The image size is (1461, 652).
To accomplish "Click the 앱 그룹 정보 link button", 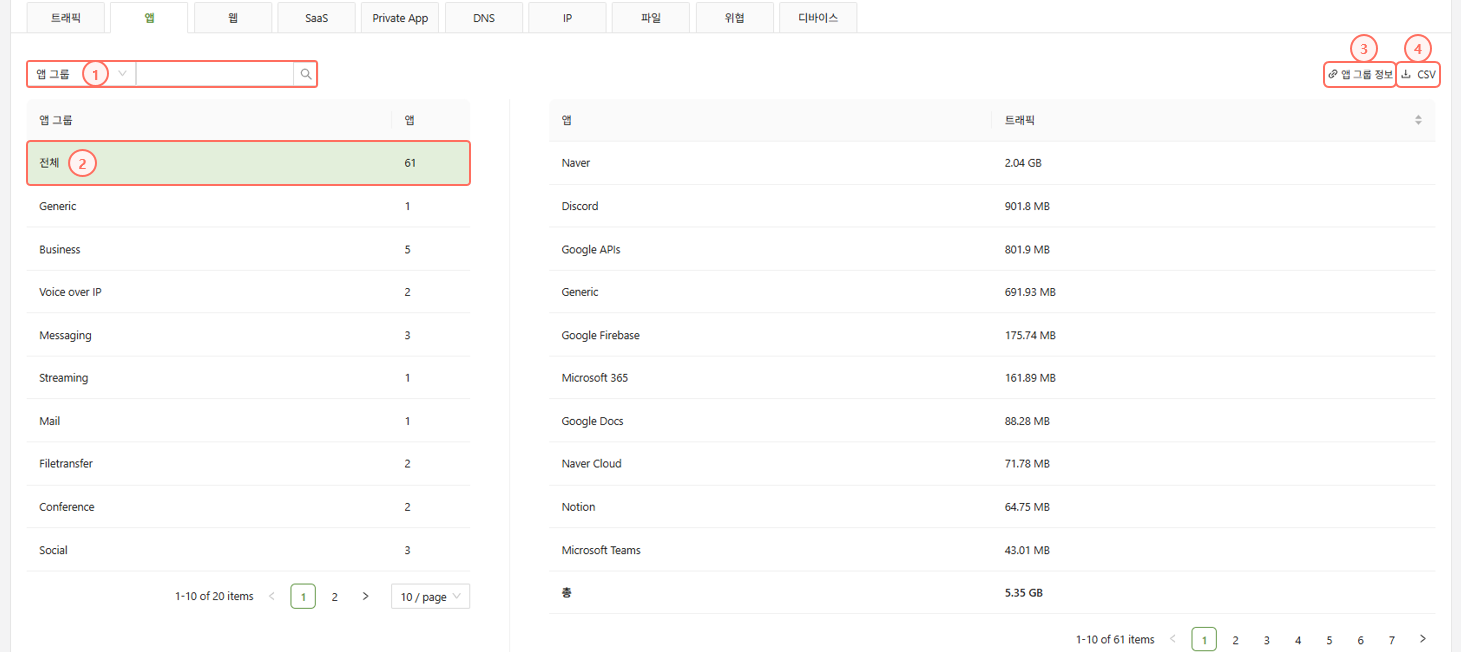I will click(x=1360, y=74).
